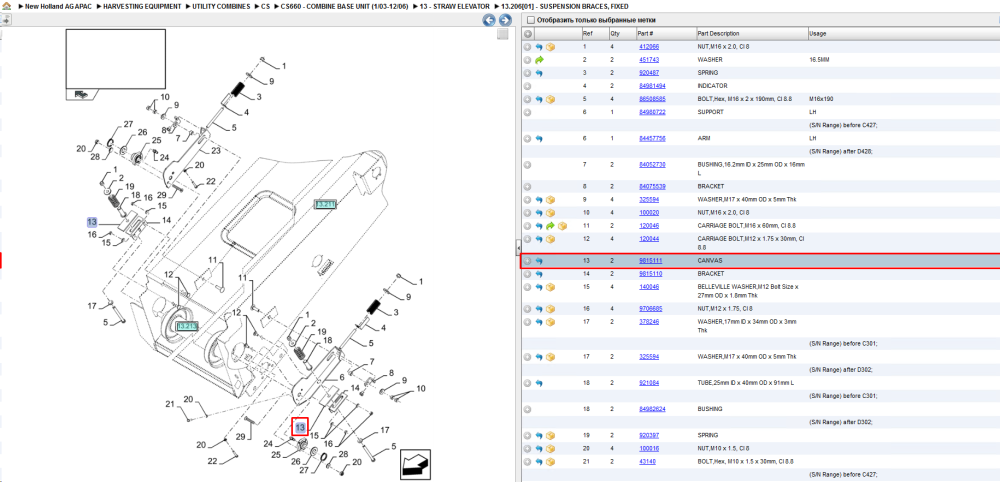
Task: Click box icon for CARRIAGE BOLT 120046
Action: [x=562, y=226]
